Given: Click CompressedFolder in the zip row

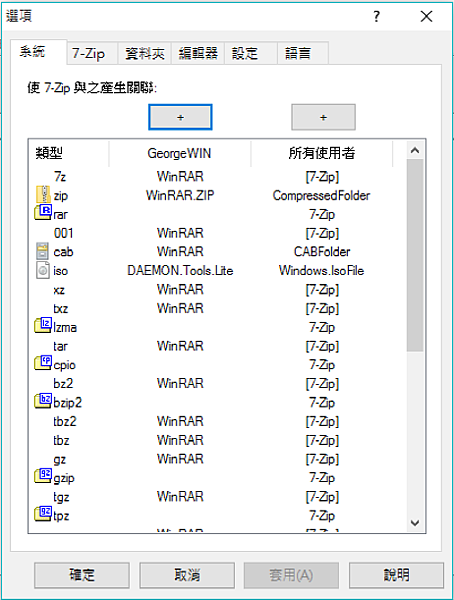Looking at the screenshot, I should click(322, 196).
